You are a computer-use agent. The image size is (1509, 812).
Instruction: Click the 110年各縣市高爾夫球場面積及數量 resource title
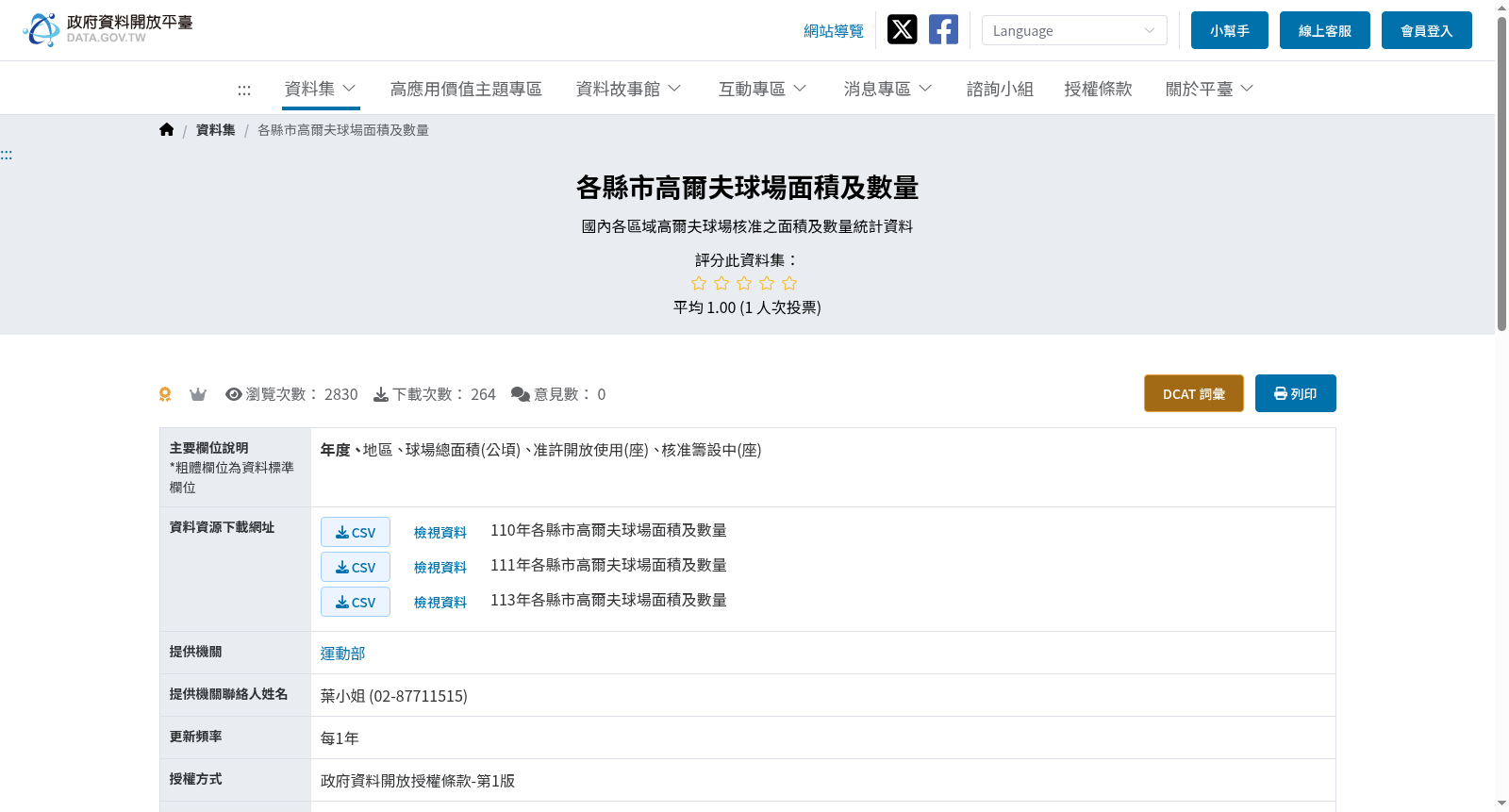tap(608, 531)
